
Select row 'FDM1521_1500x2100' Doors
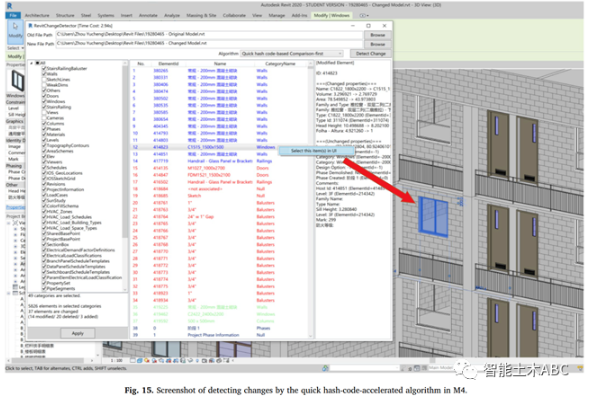219,175
